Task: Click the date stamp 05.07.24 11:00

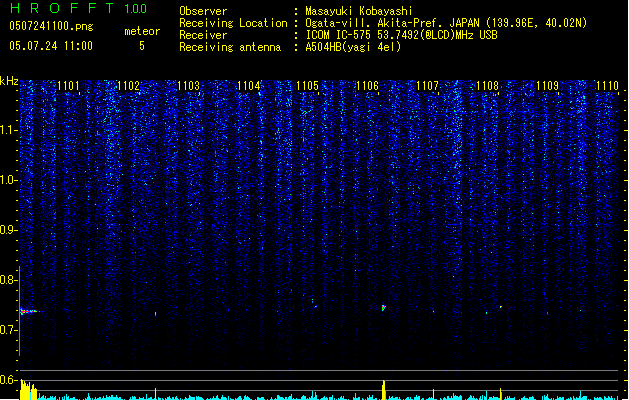Action: (x=51, y=46)
